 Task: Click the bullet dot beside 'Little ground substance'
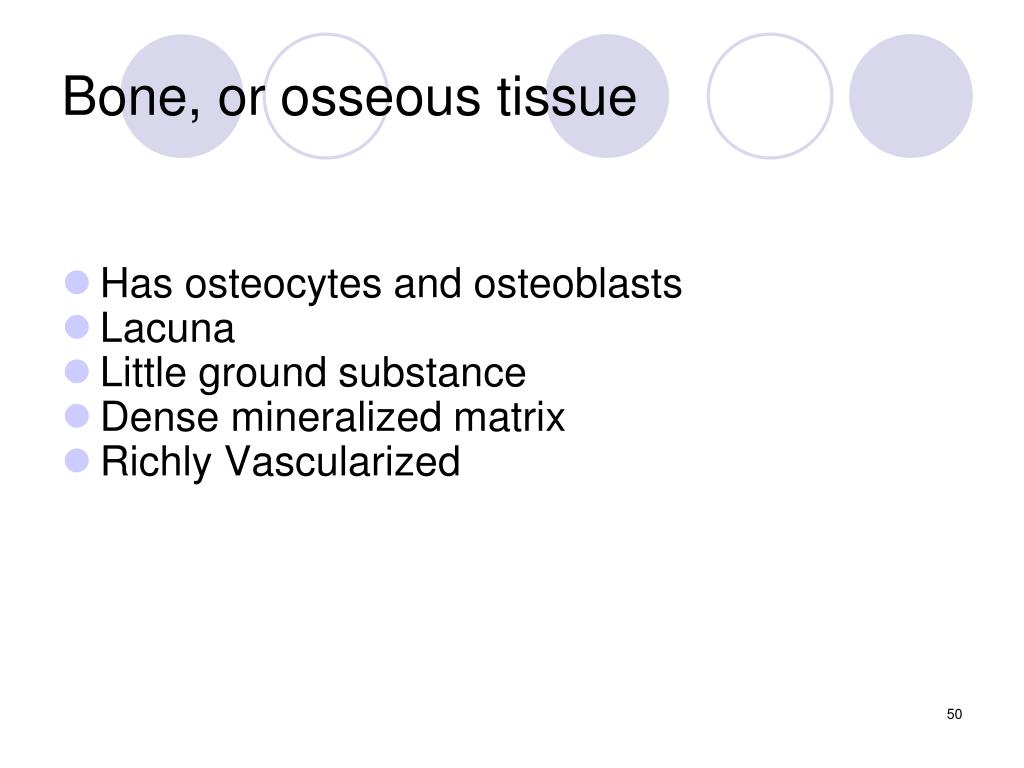77,372
